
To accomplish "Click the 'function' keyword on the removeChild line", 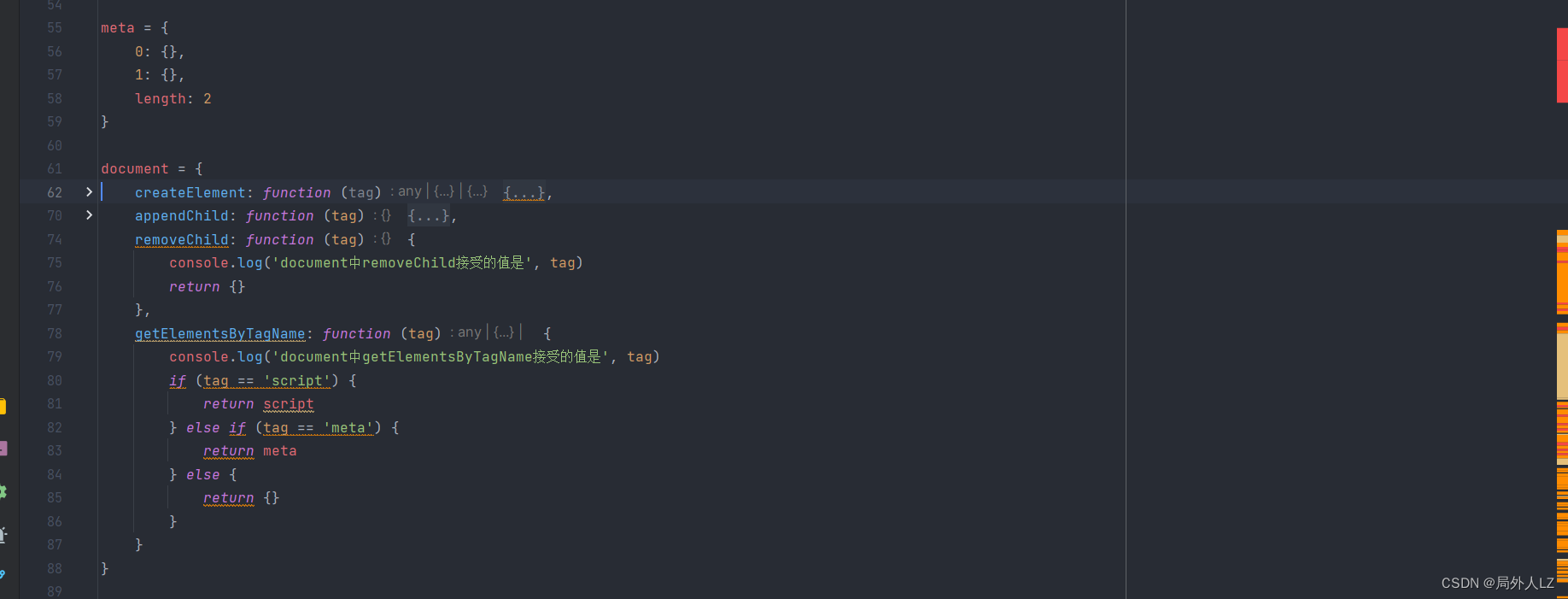I will [280, 240].
